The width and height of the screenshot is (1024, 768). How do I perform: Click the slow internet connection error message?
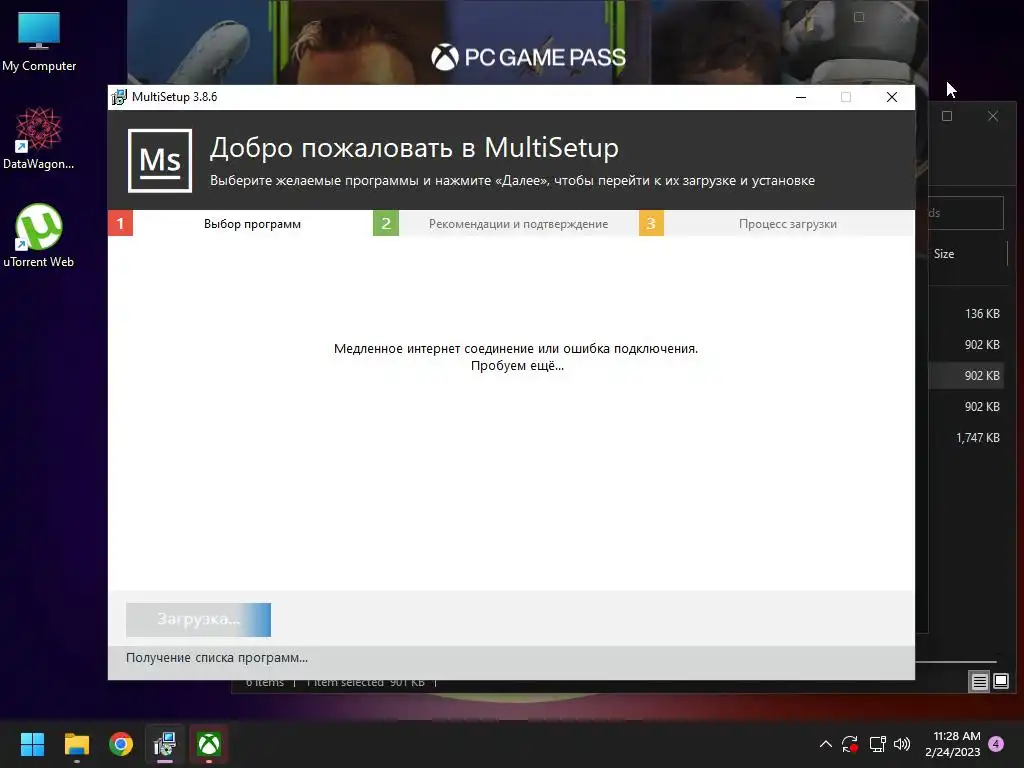[x=516, y=349]
